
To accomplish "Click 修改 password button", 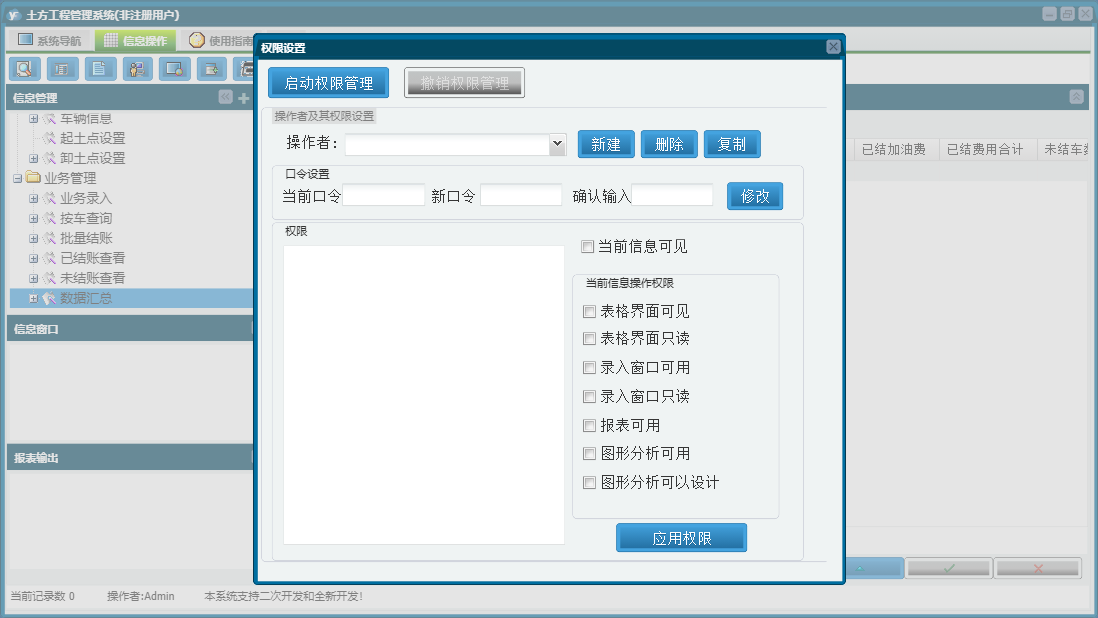I will coord(755,196).
